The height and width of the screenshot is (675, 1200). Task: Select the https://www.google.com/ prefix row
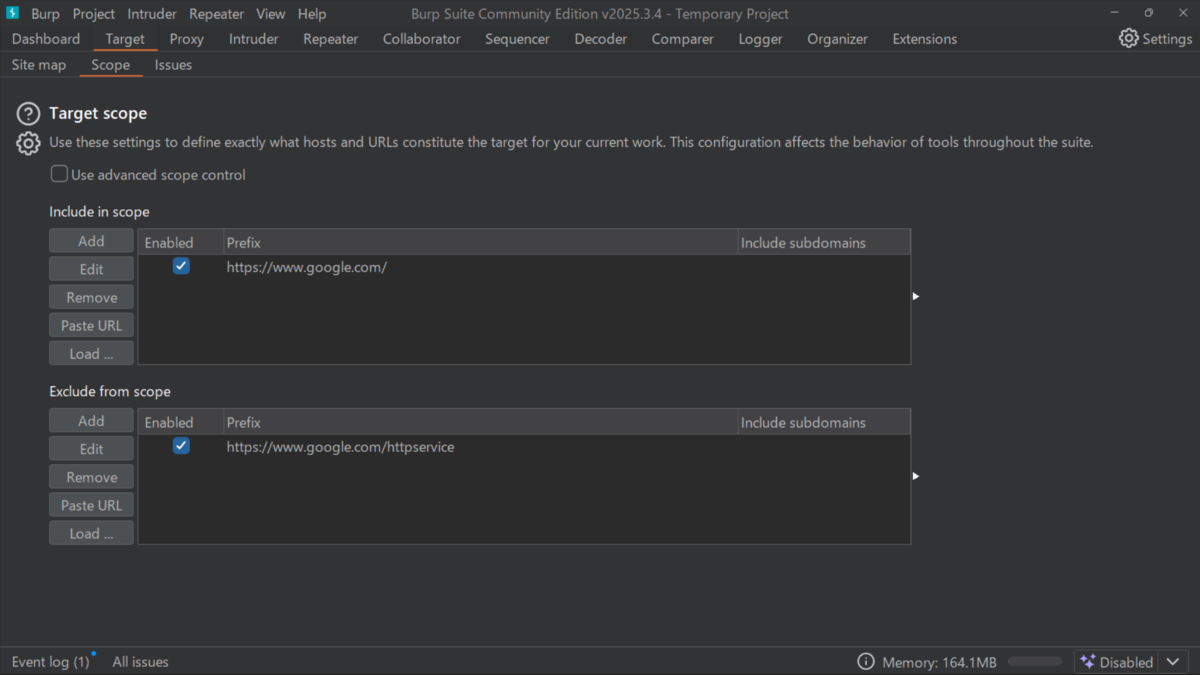(x=524, y=267)
